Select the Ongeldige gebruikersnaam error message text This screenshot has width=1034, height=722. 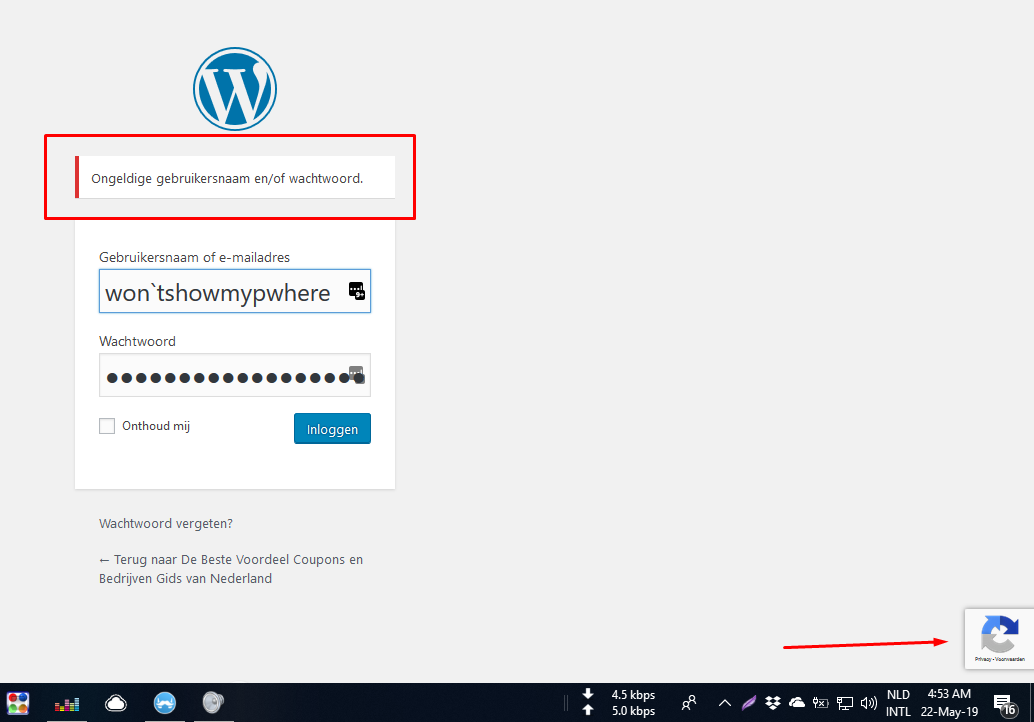tap(227, 179)
